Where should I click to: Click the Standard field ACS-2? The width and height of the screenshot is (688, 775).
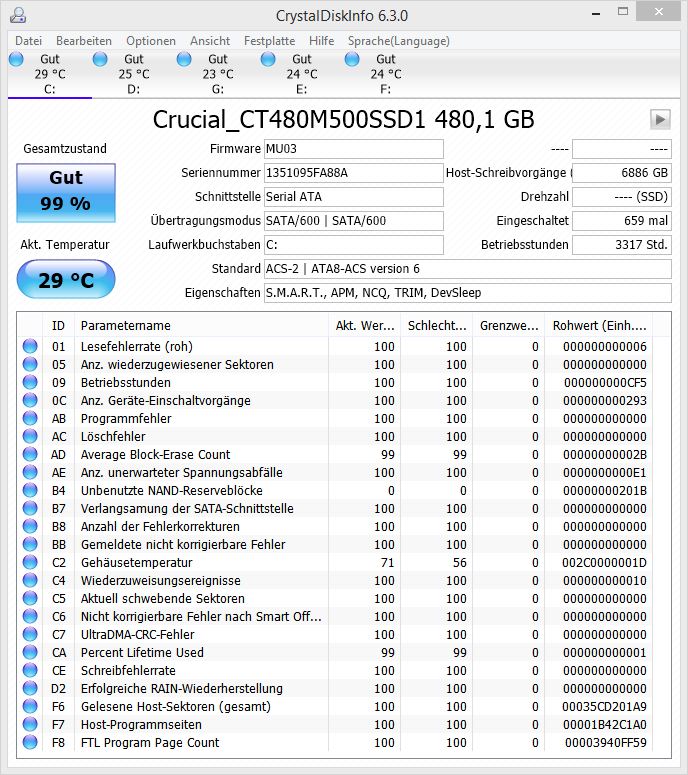[468, 269]
